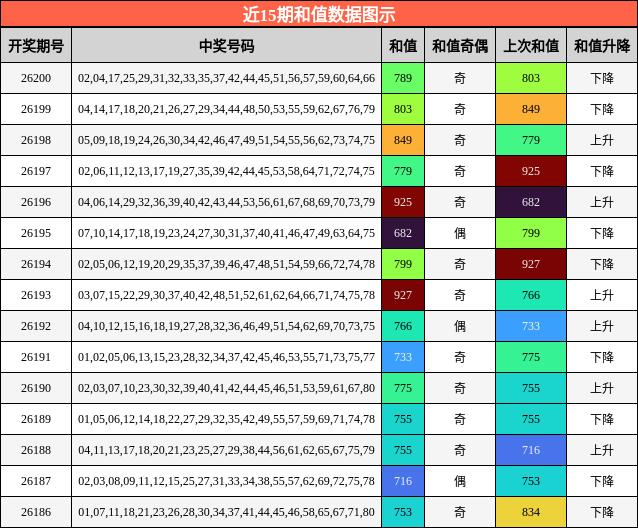This screenshot has height=528, width=638.
Task: Click the 上升 trend cell in row 26198
Action: (x=602, y=140)
